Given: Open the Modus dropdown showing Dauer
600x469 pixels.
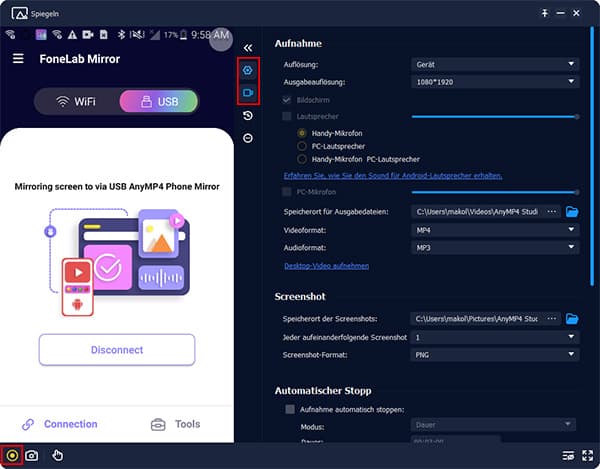Looking at the screenshot, I should coord(493,425).
